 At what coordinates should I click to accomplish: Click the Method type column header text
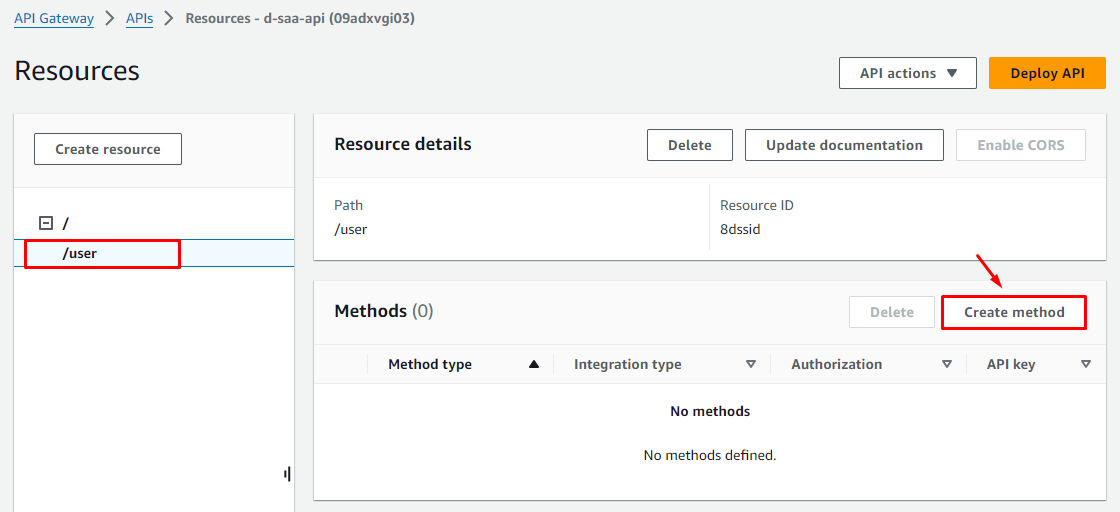[430, 365]
